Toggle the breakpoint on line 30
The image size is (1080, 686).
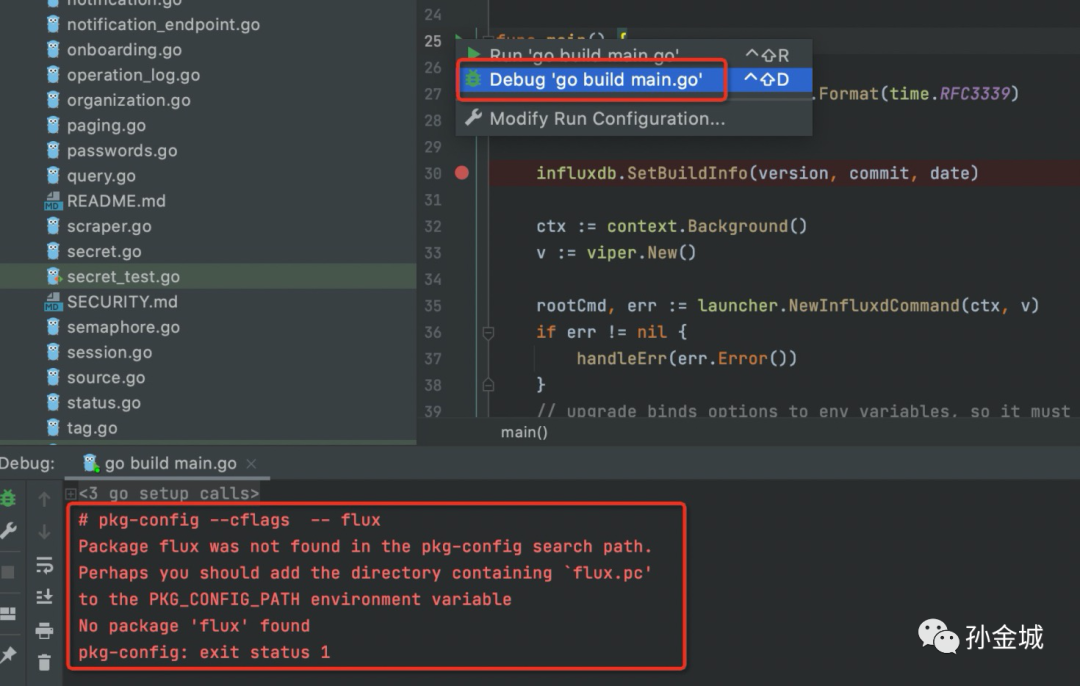pos(461,173)
